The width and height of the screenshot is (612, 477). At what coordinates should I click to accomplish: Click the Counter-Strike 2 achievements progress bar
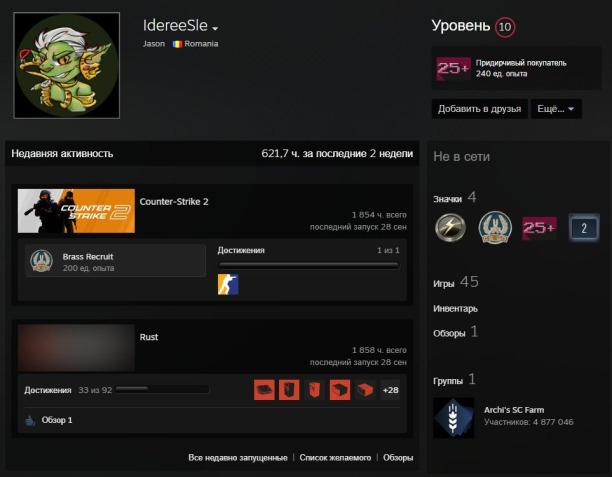click(x=308, y=266)
